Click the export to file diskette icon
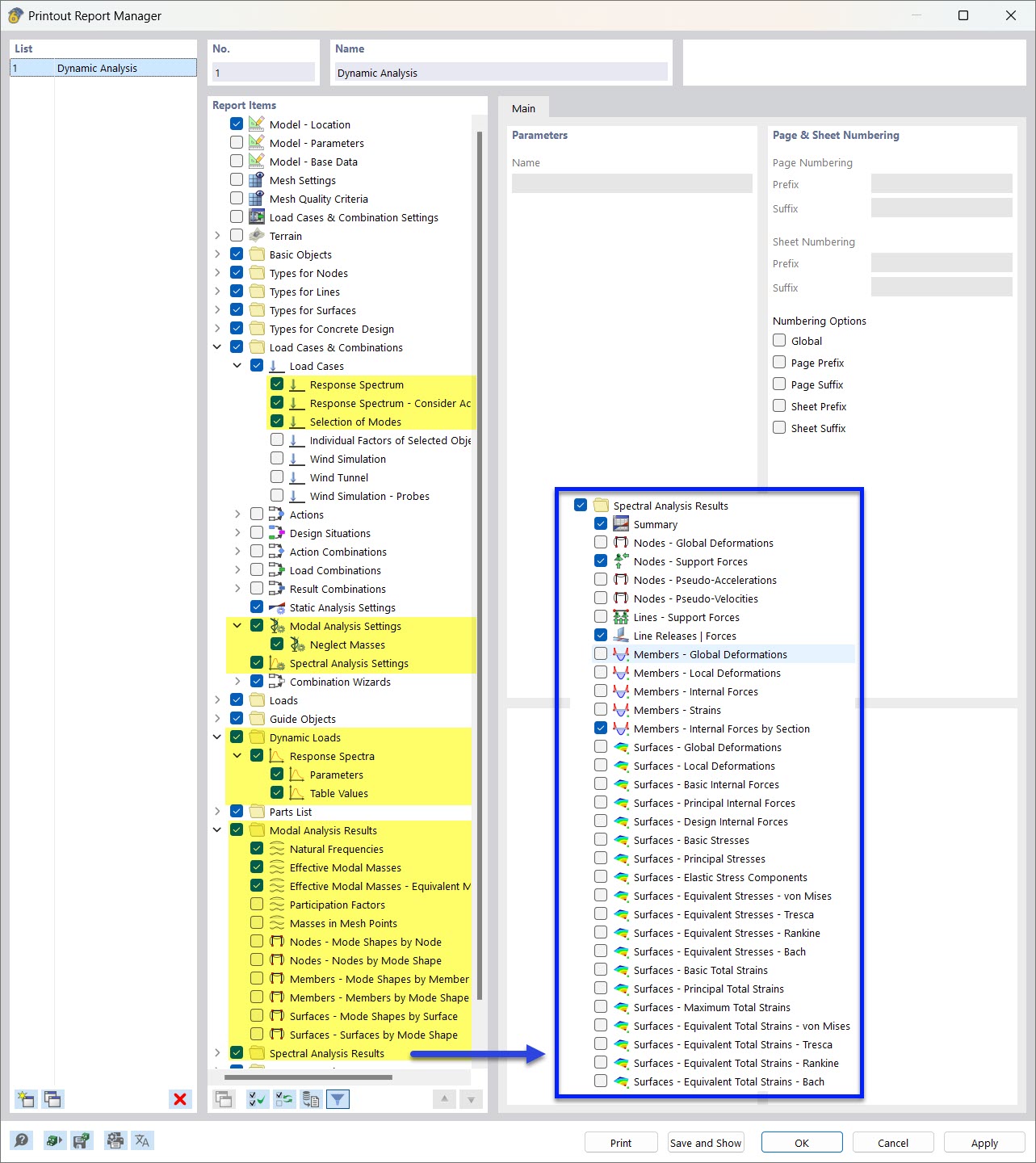1036x1163 pixels. [x=81, y=1140]
